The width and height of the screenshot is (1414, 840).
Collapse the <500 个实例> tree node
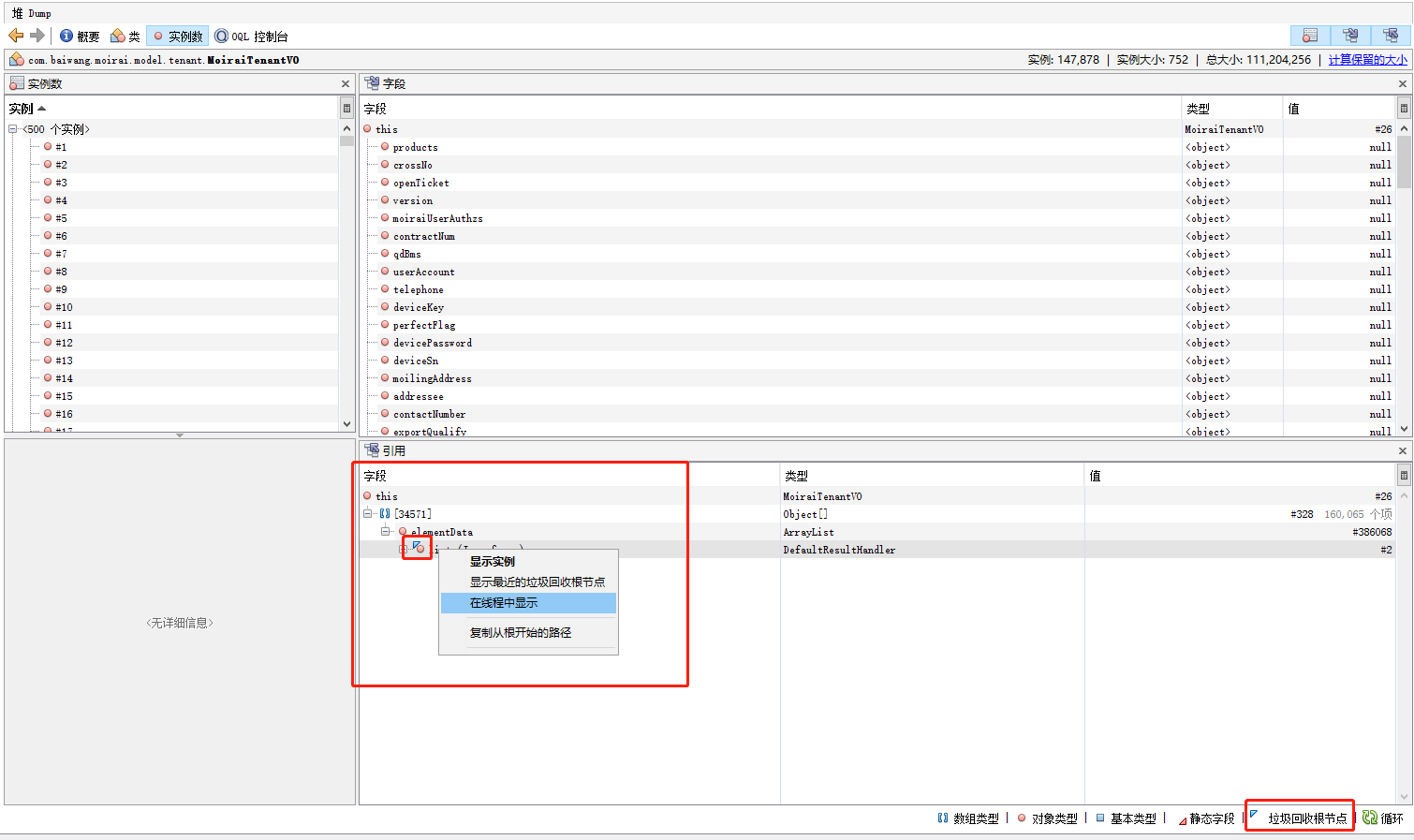[x=13, y=129]
